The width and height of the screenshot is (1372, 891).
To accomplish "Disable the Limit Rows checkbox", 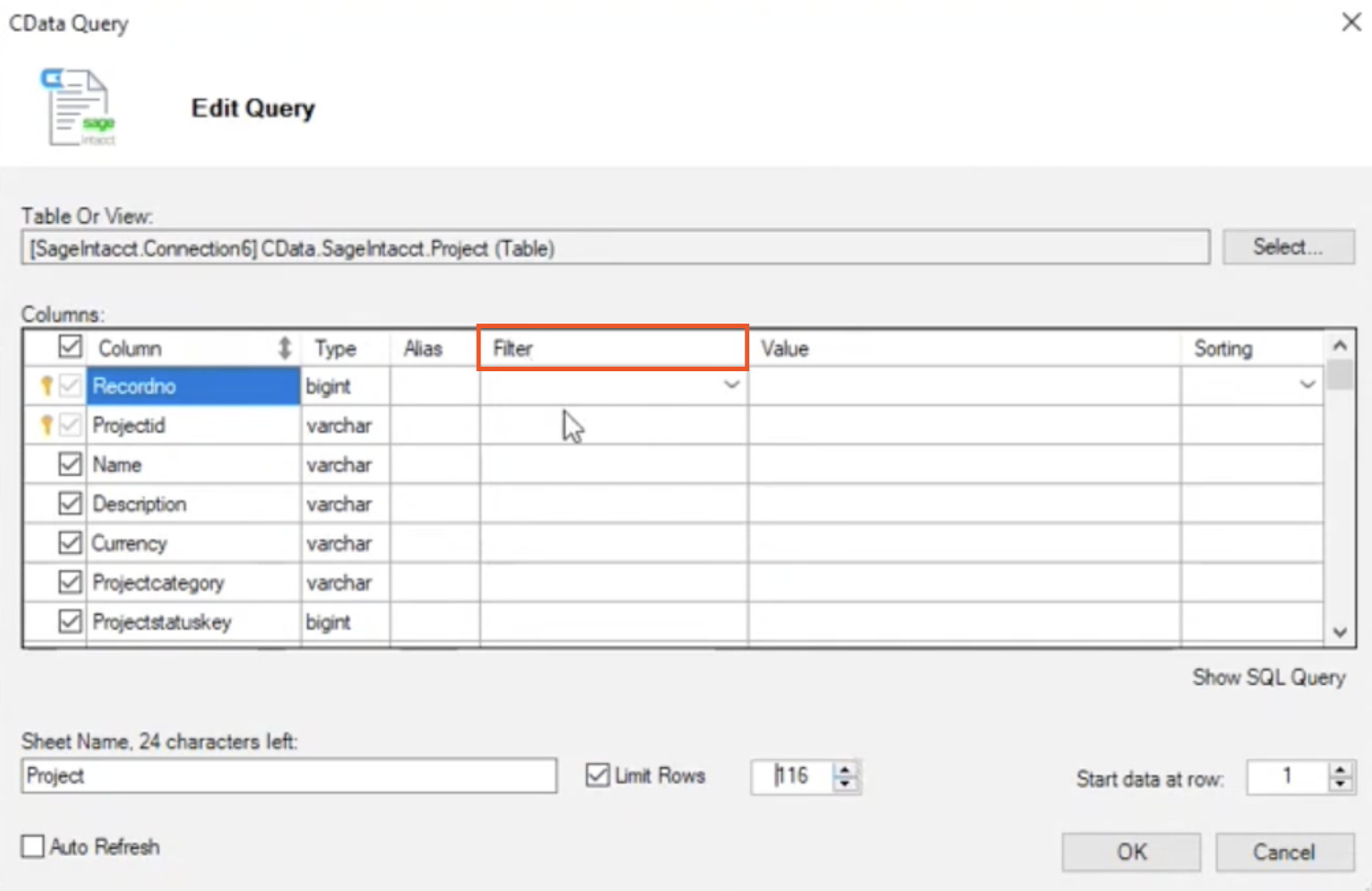I will [597, 775].
